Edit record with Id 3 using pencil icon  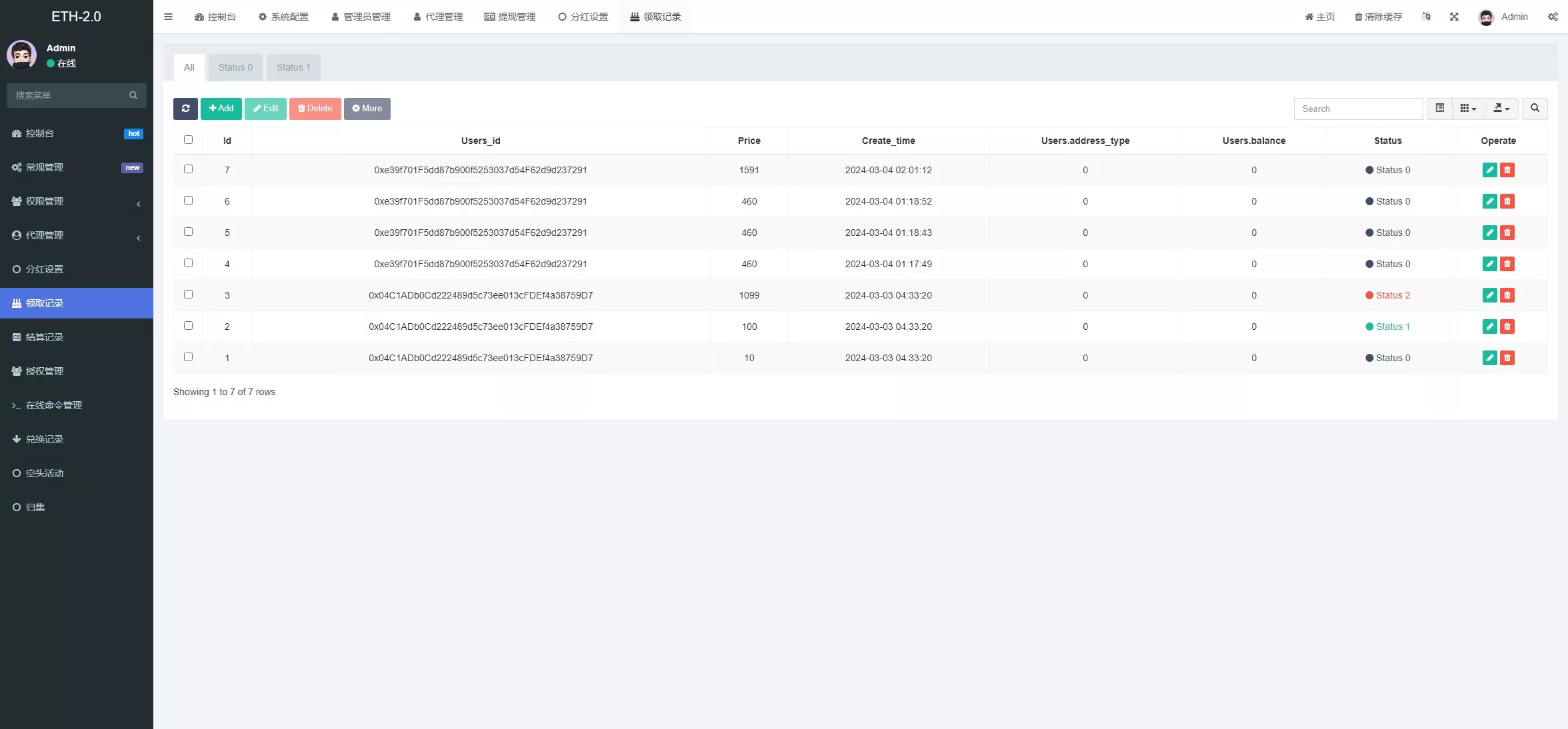[x=1489, y=295]
